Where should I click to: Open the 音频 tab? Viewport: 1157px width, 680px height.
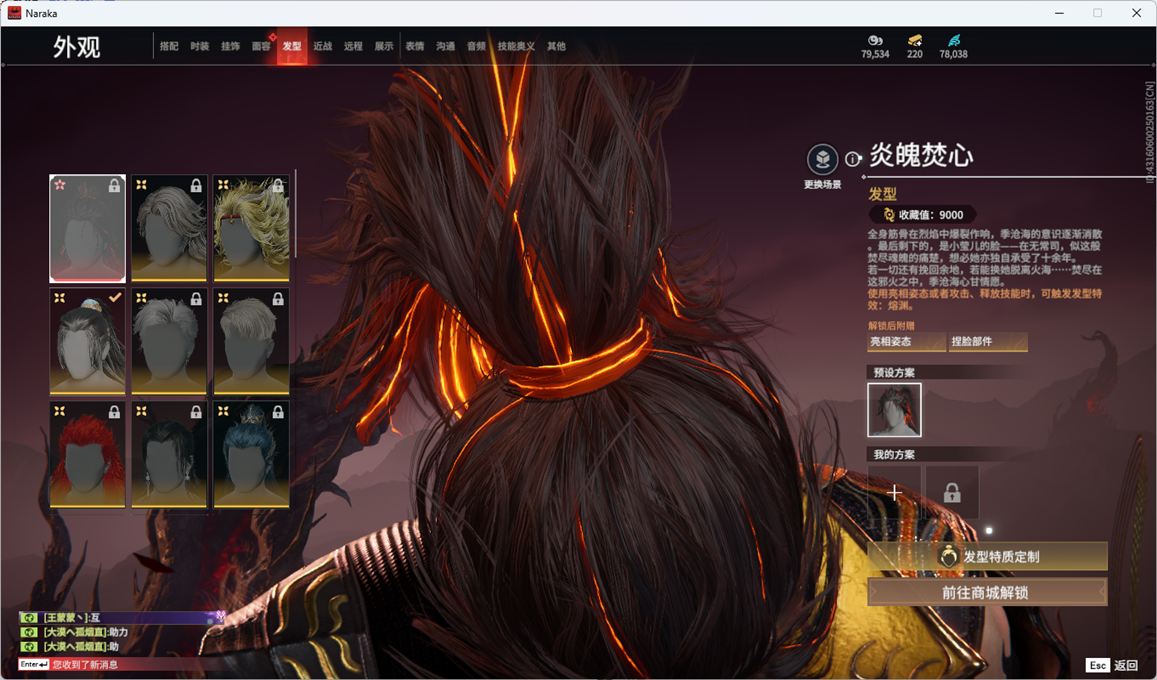coord(476,46)
